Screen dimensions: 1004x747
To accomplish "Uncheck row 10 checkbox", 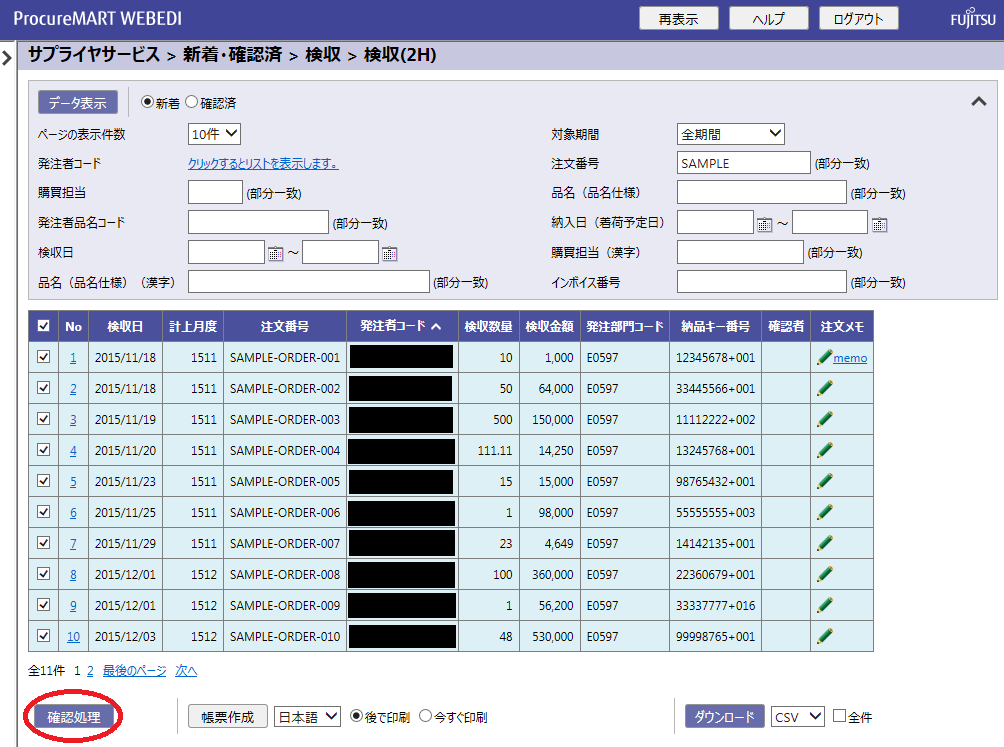I will [44, 636].
